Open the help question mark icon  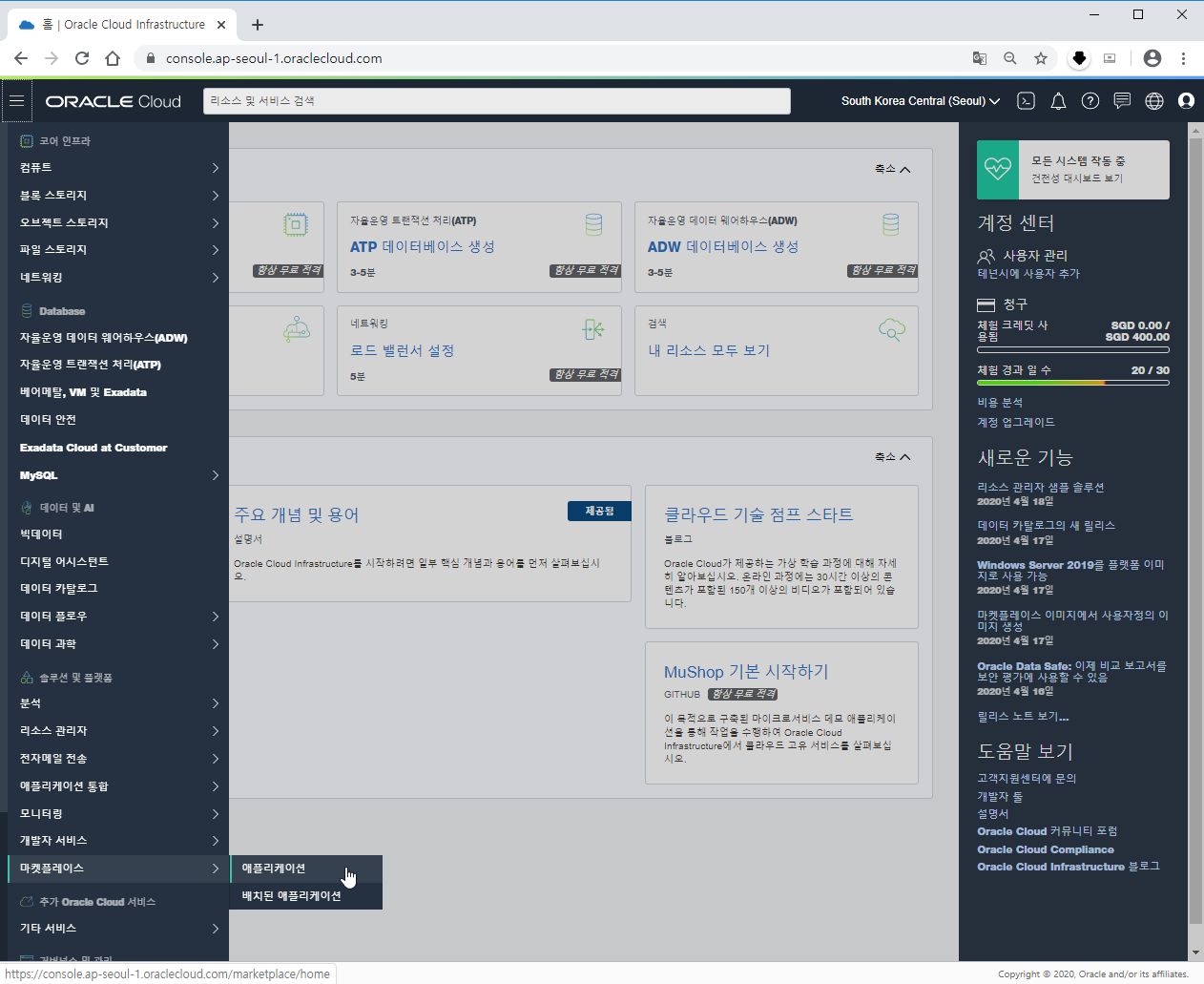click(1090, 101)
